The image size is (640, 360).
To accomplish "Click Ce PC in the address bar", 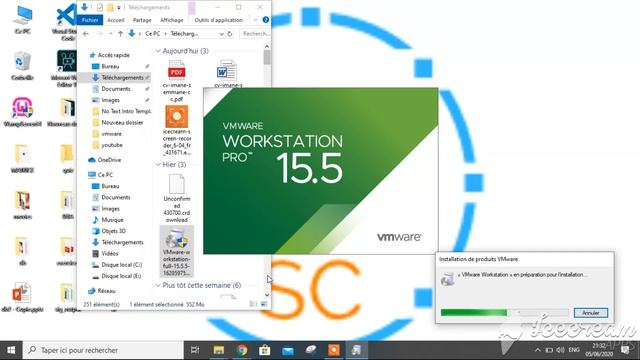I will pos(153,33).
